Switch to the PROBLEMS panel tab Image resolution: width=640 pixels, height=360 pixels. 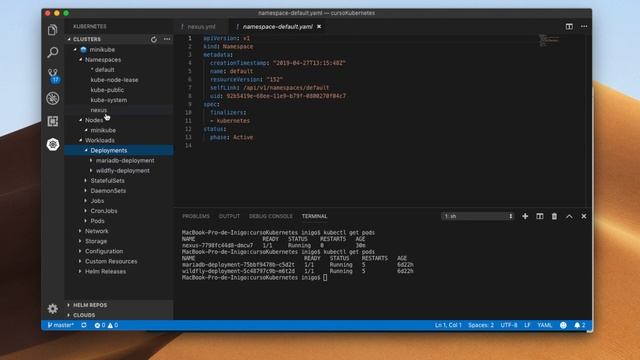196,216
